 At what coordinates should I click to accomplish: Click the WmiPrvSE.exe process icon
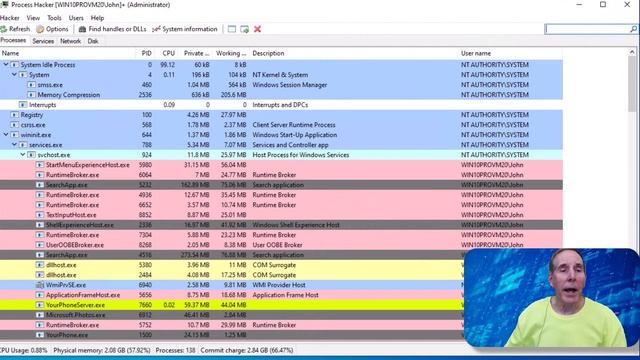[x=40, y=285]
